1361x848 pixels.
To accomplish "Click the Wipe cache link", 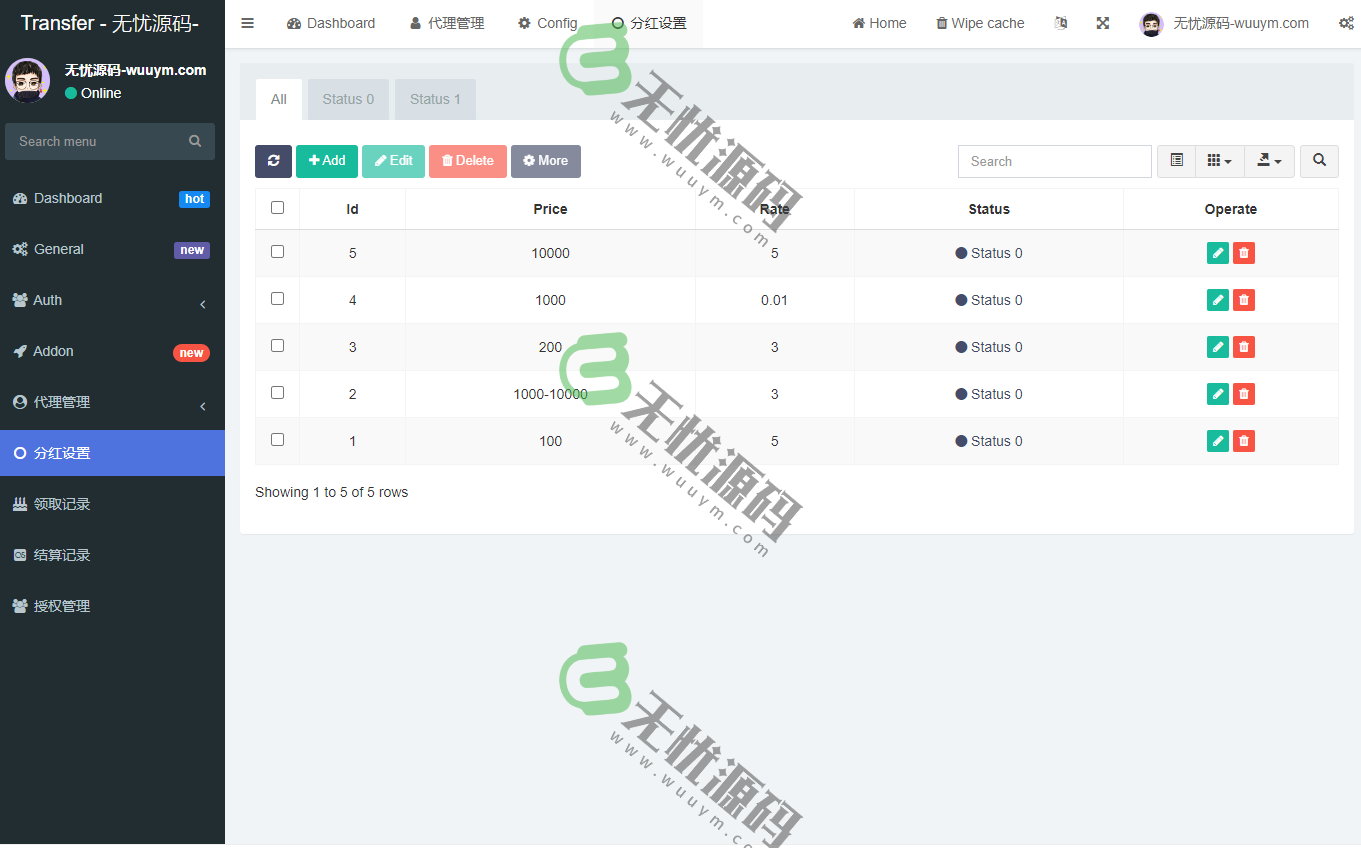I will coord(979,22).
